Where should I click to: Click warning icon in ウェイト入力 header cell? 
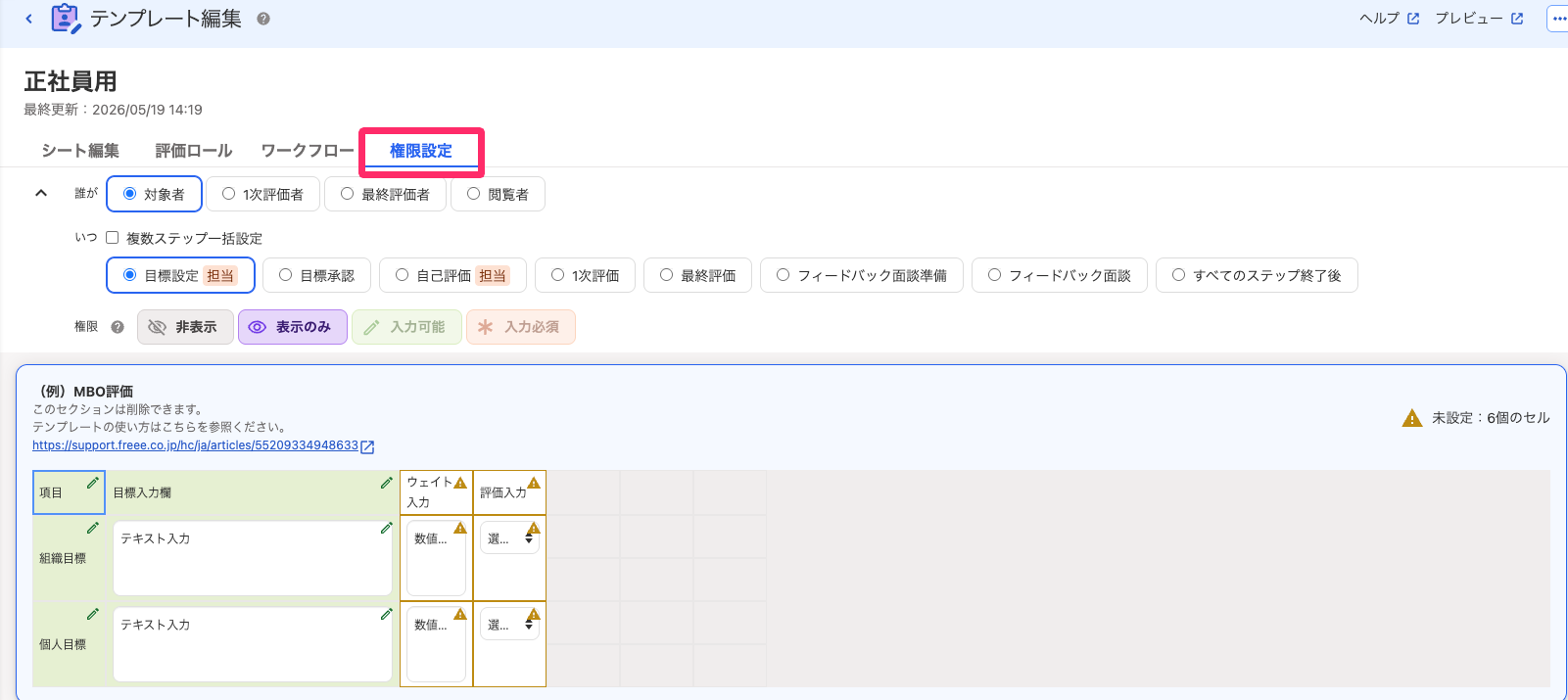click(460, 483)
